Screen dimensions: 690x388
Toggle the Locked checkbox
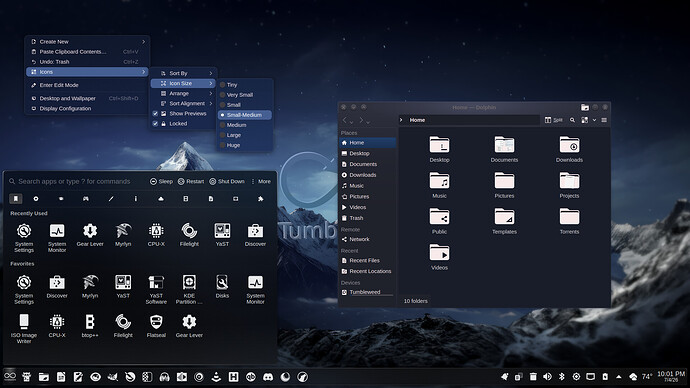(155, 124)
